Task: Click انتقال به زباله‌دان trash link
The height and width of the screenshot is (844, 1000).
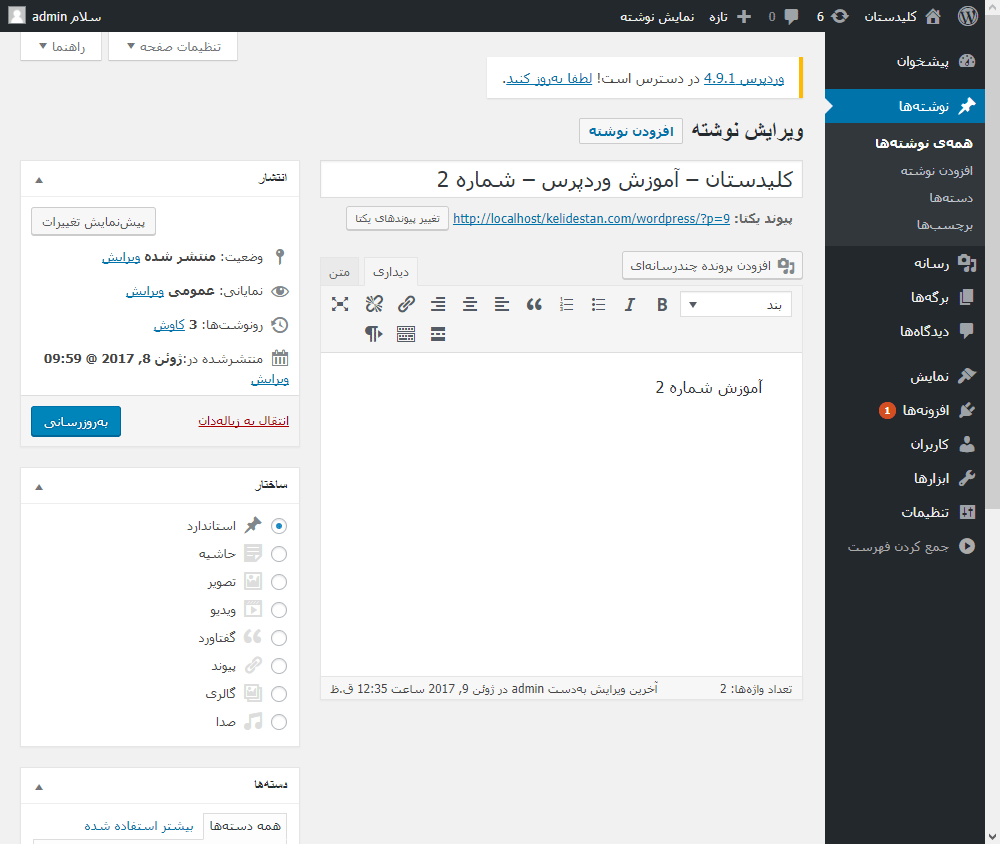Action: [244, 421]
